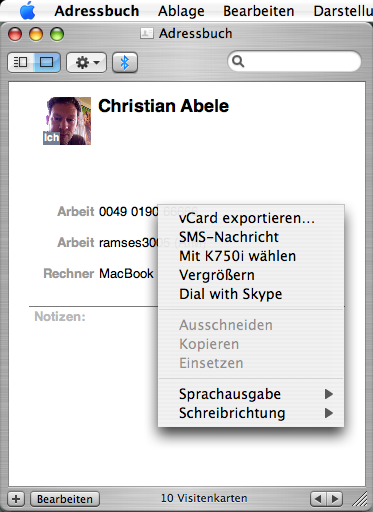373x512 pixels.
Task: Expand the Schreibrichtung submenu
Action: pyautogui.click(x=251, y=413)
